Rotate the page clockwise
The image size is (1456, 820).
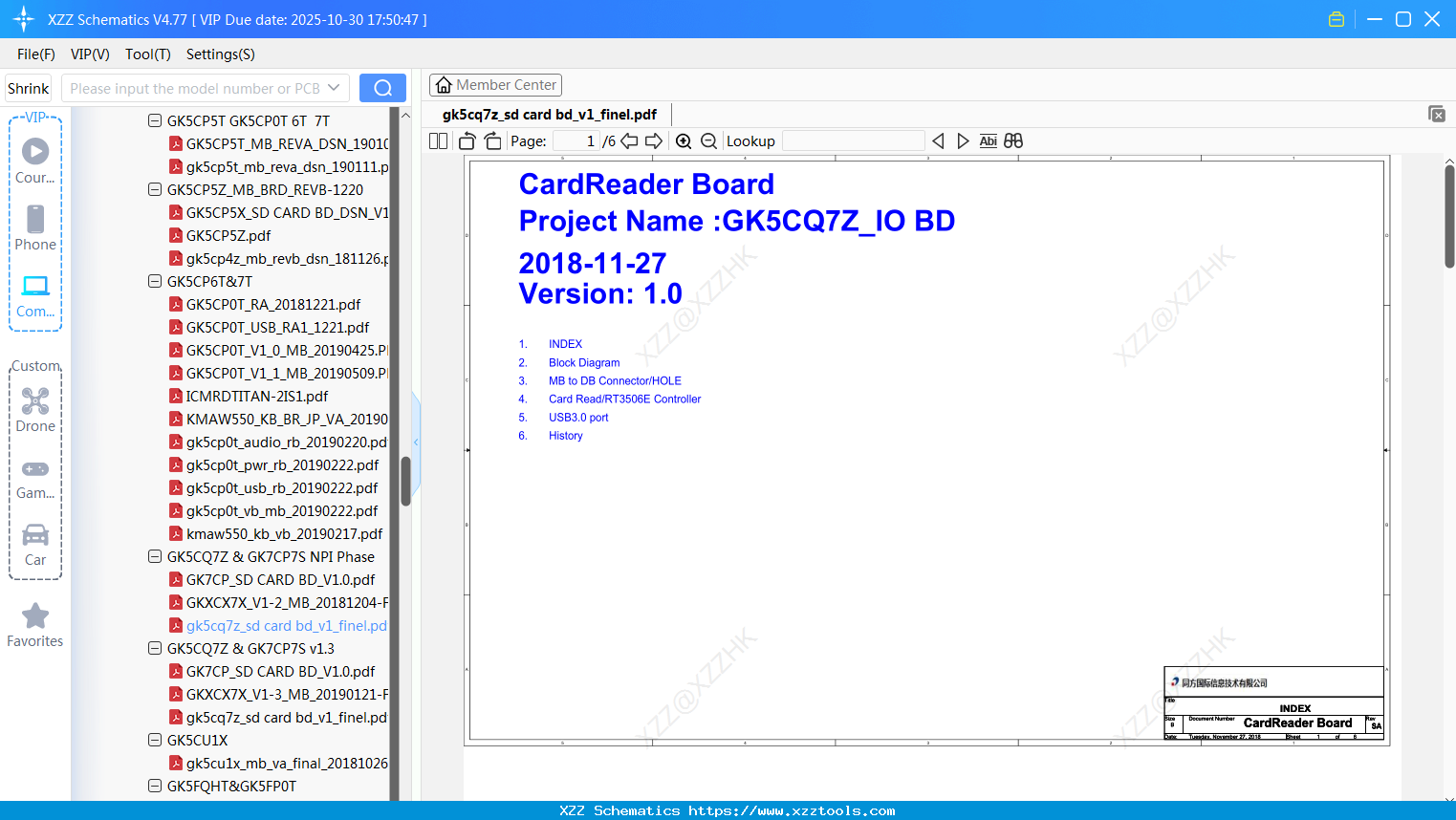492,140
